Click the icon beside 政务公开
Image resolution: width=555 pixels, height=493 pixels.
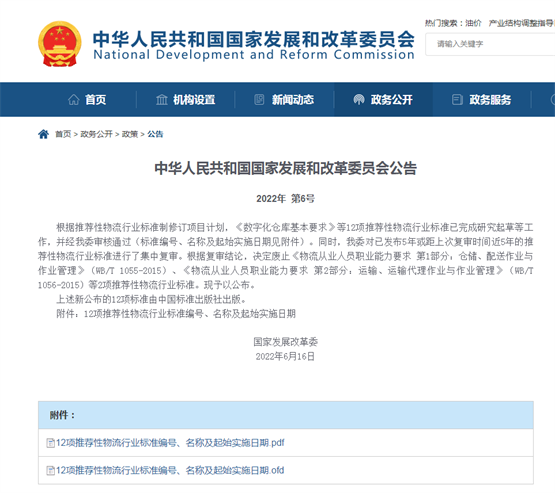(359, 99)
